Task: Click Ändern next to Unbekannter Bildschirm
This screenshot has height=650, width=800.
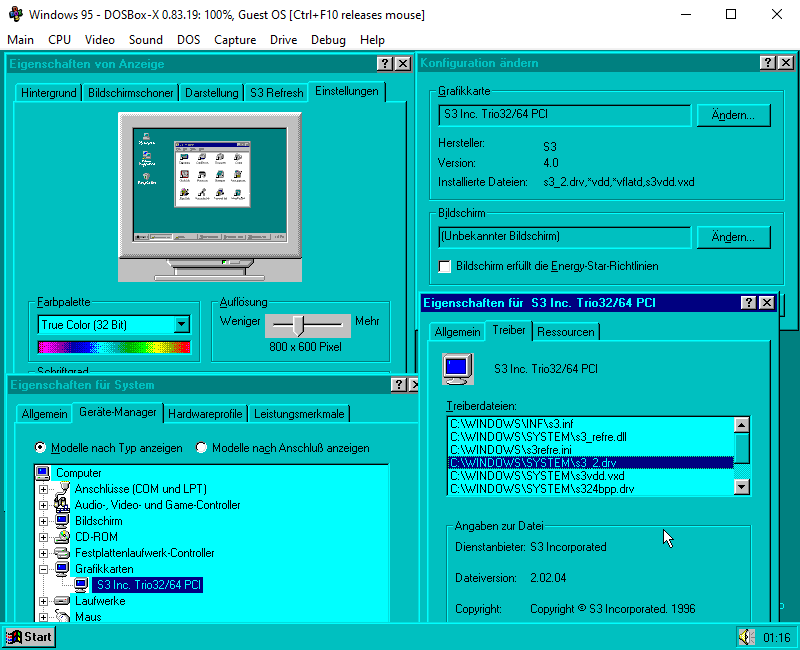Action: pyautogui.click(x=733, y=237)
